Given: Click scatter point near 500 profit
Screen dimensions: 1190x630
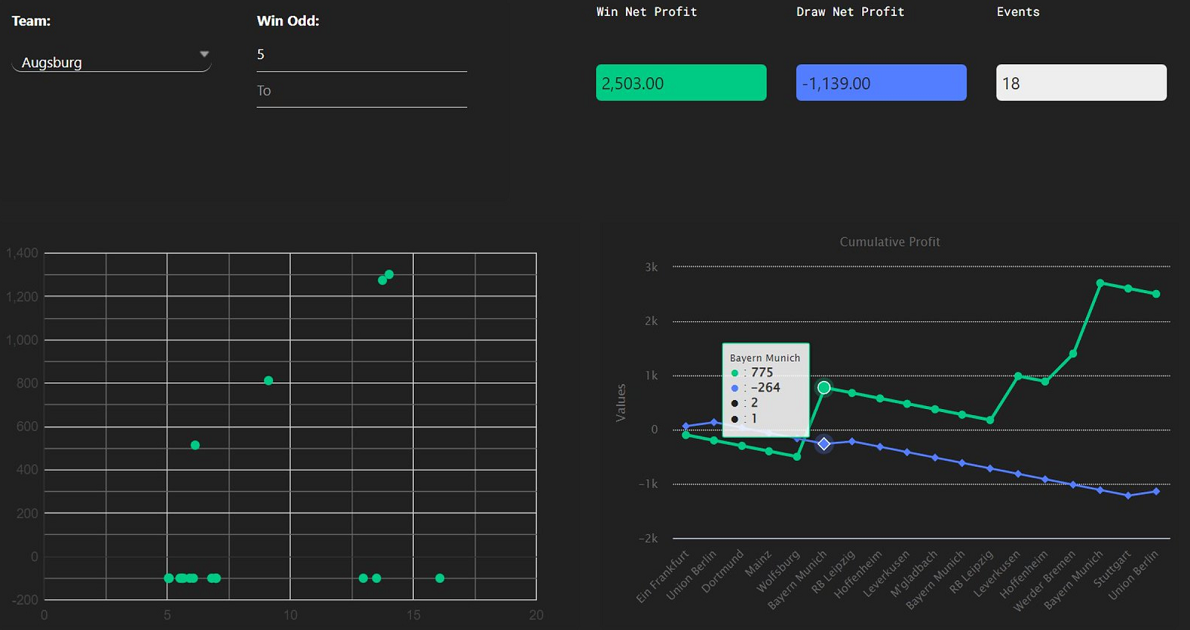Looking at the screenshot, I should (x=195, y=445).
